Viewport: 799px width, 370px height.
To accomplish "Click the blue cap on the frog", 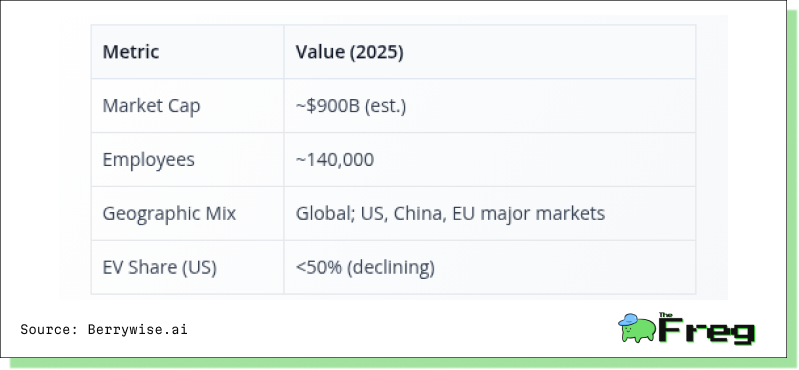I will click(x=628, y=320).
